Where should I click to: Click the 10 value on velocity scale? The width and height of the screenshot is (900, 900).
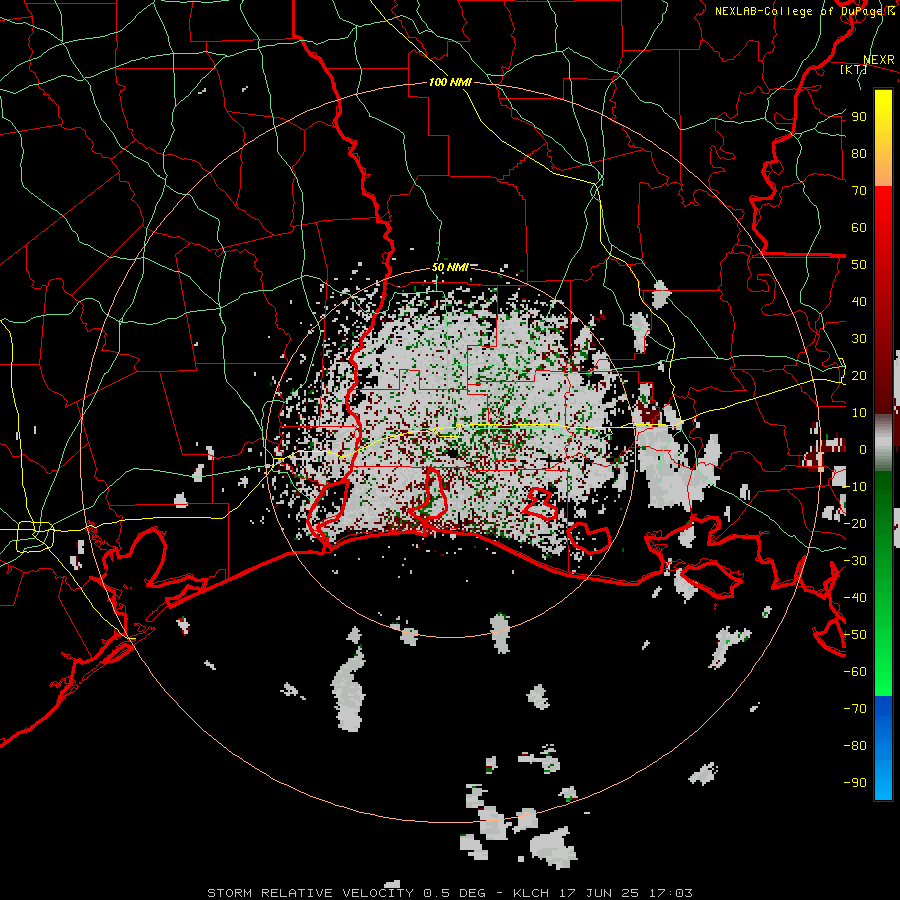[x=859, y=413]
